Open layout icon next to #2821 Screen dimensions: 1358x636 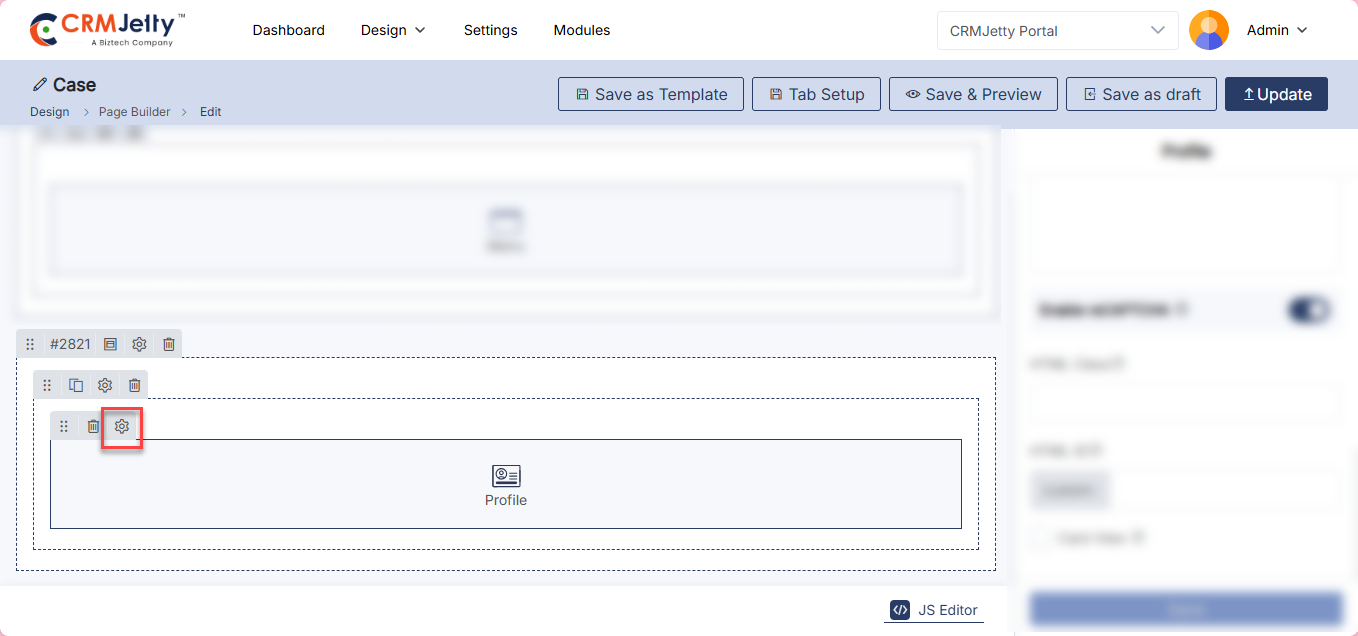click(x=111, y=344)
